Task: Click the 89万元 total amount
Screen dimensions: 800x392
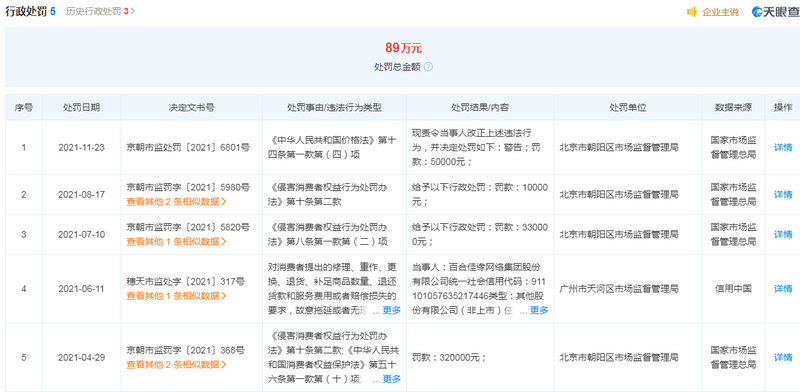Action: tap(403, 48)
